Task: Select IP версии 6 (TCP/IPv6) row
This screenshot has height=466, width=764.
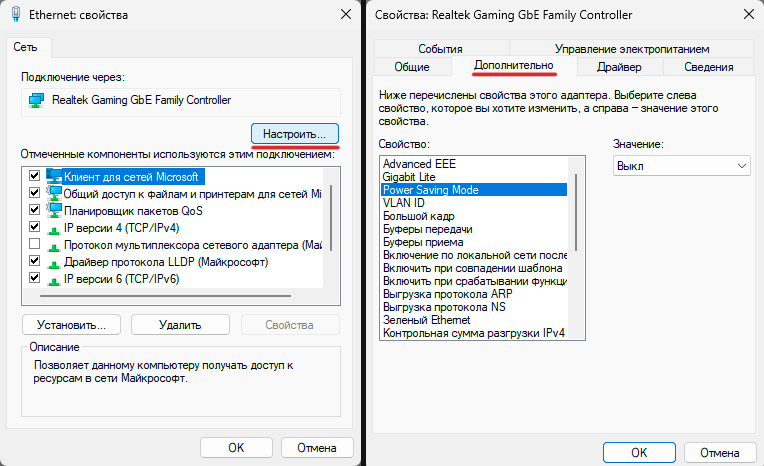Action: pyautogui.click(x=122, y=279)
